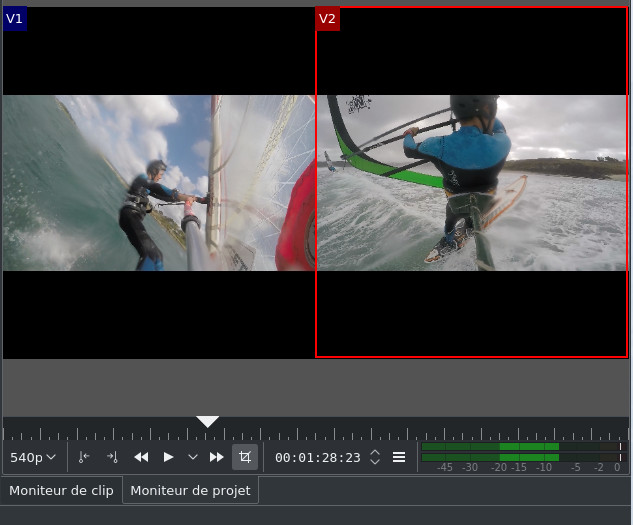The width and height of the screenshot is (633, 525).
Task: Switch to Moniteur de projet tab
Action: pyautogui.click(x=191, y=490)
